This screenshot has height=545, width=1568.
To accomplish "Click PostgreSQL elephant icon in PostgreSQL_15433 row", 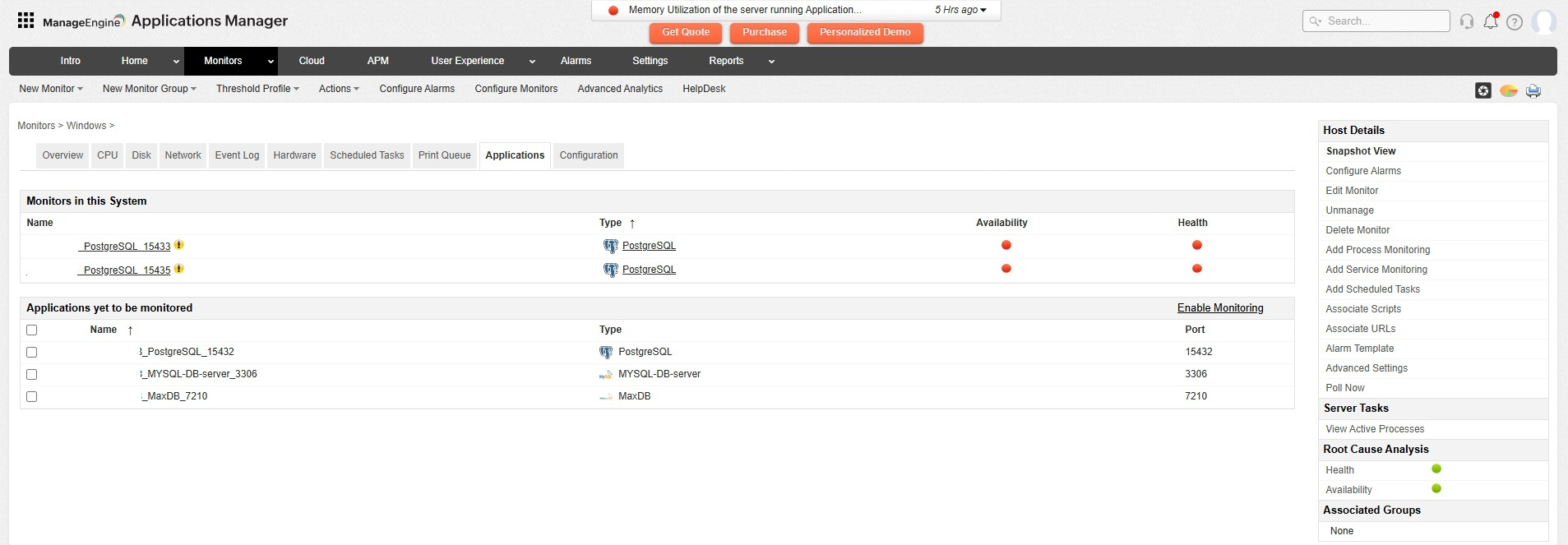I will 610,246.
